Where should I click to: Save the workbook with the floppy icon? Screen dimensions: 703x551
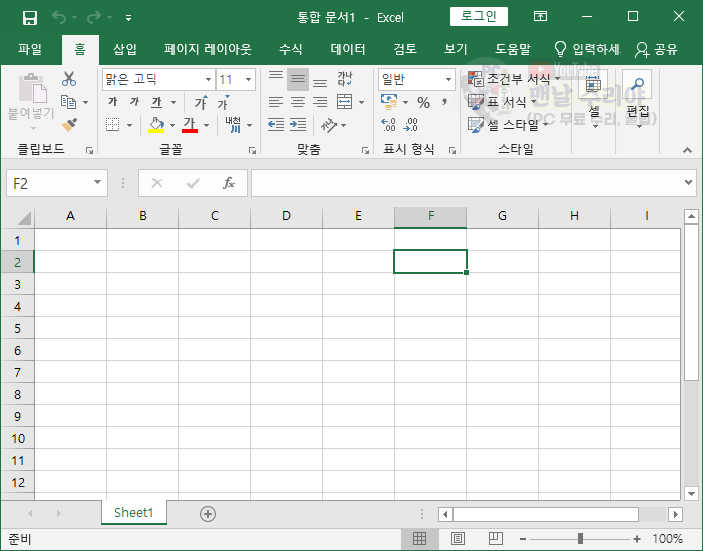coord(30,18)
